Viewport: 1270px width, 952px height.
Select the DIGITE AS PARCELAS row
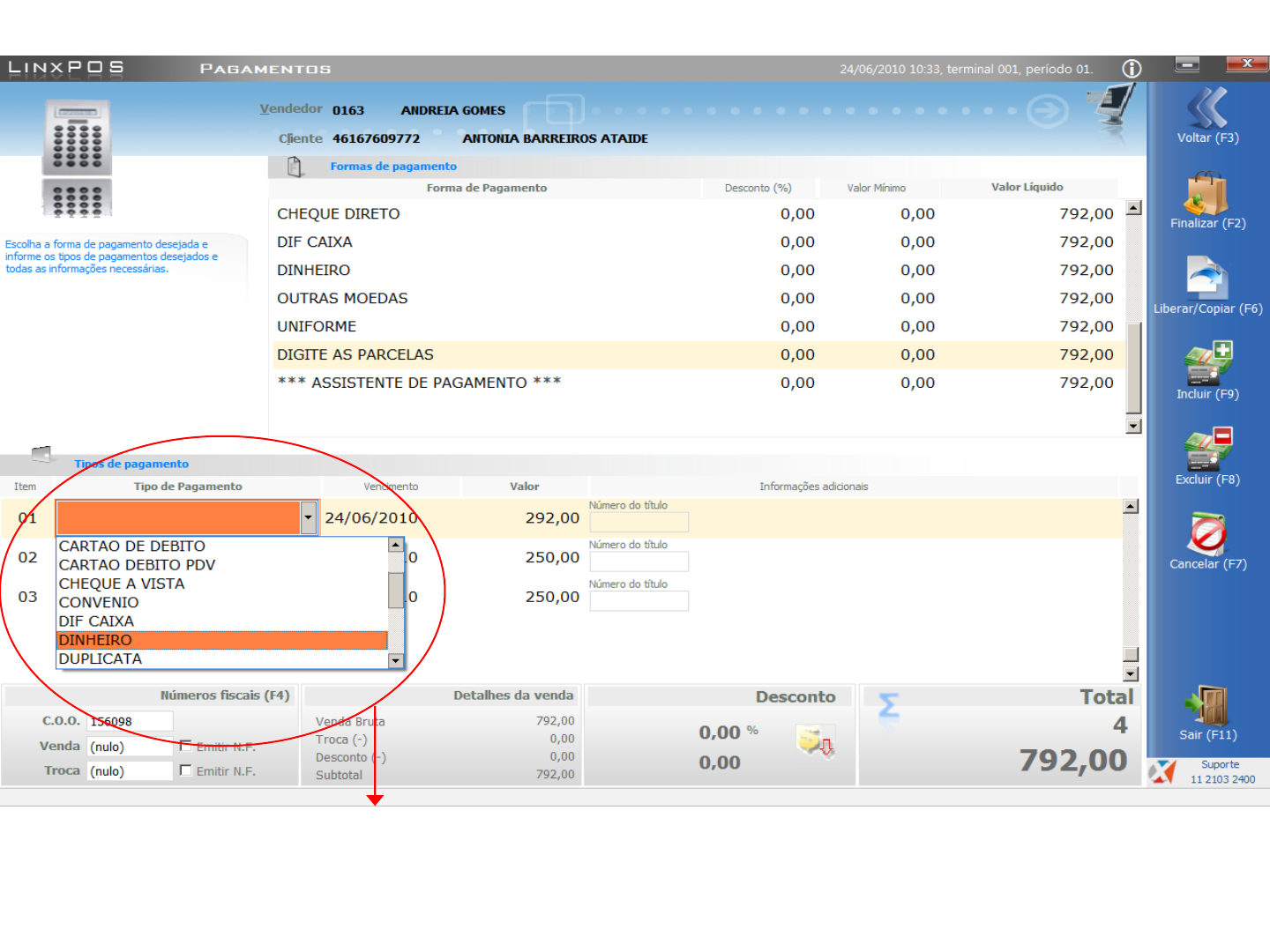point(696,354)
